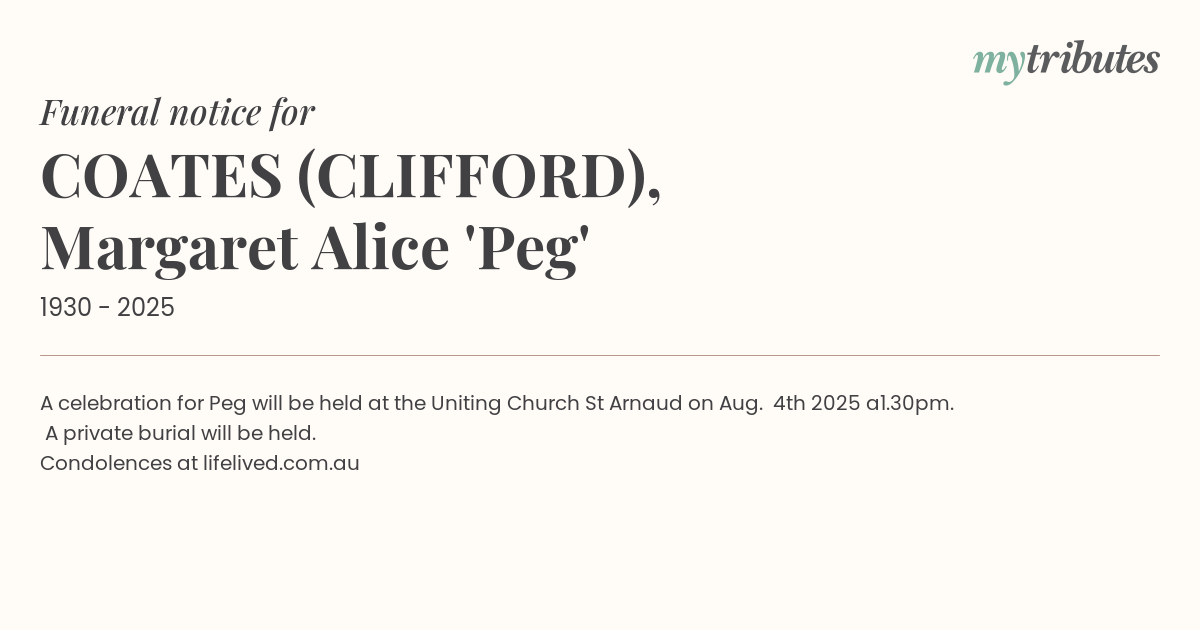
Task: Click the nickname 'Peg' in the heading
Action: point(528,249)
